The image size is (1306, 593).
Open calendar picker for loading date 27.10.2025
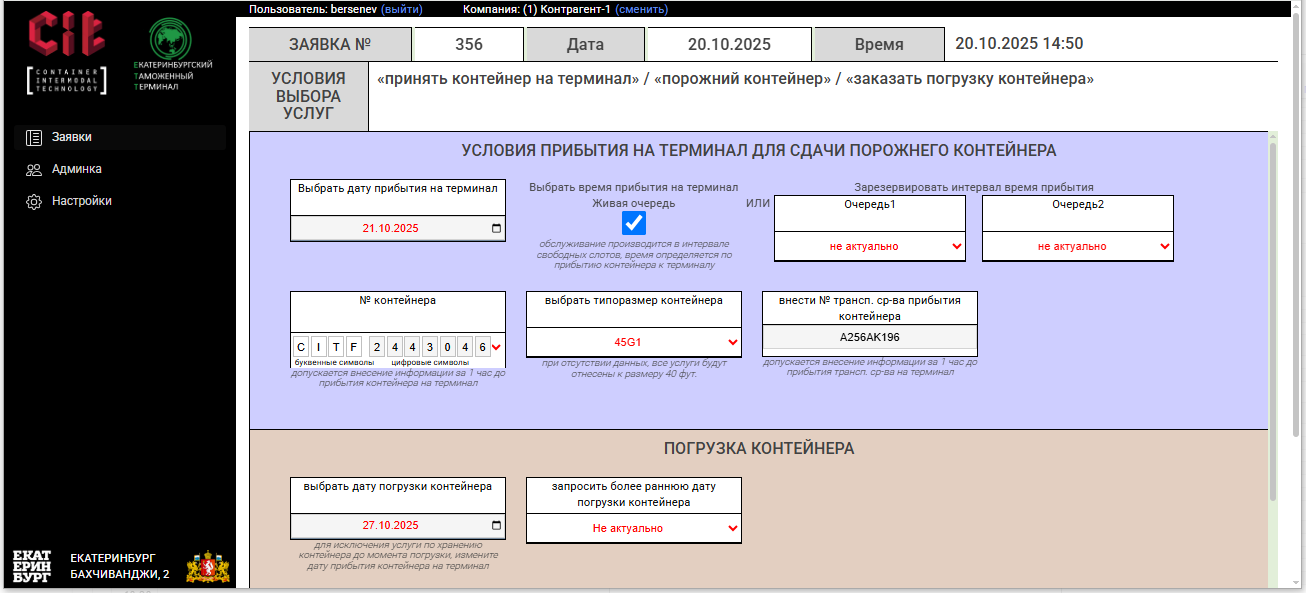coord(495,523)
